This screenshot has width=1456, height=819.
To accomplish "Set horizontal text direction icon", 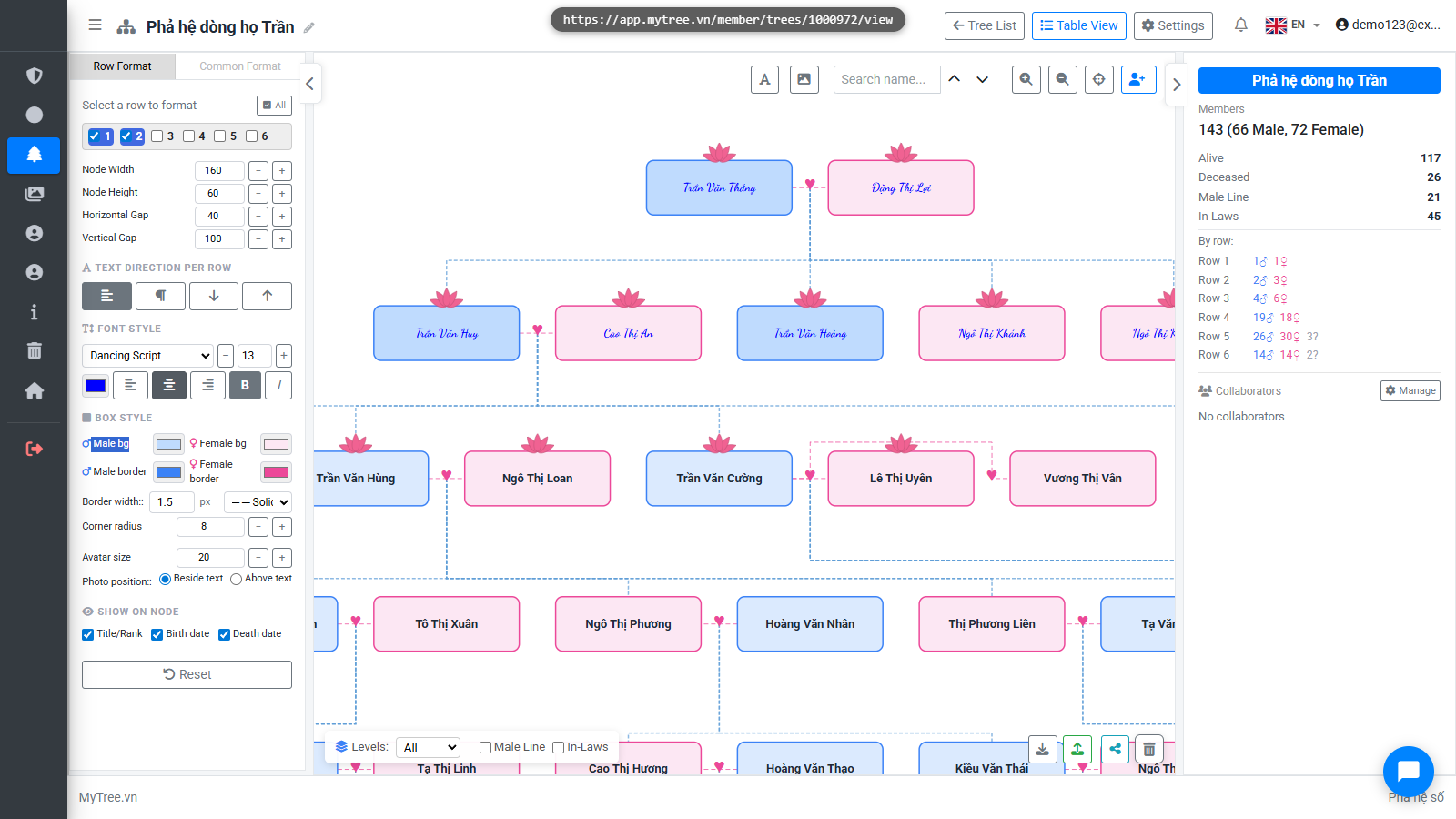I will (x=106, y=296).
